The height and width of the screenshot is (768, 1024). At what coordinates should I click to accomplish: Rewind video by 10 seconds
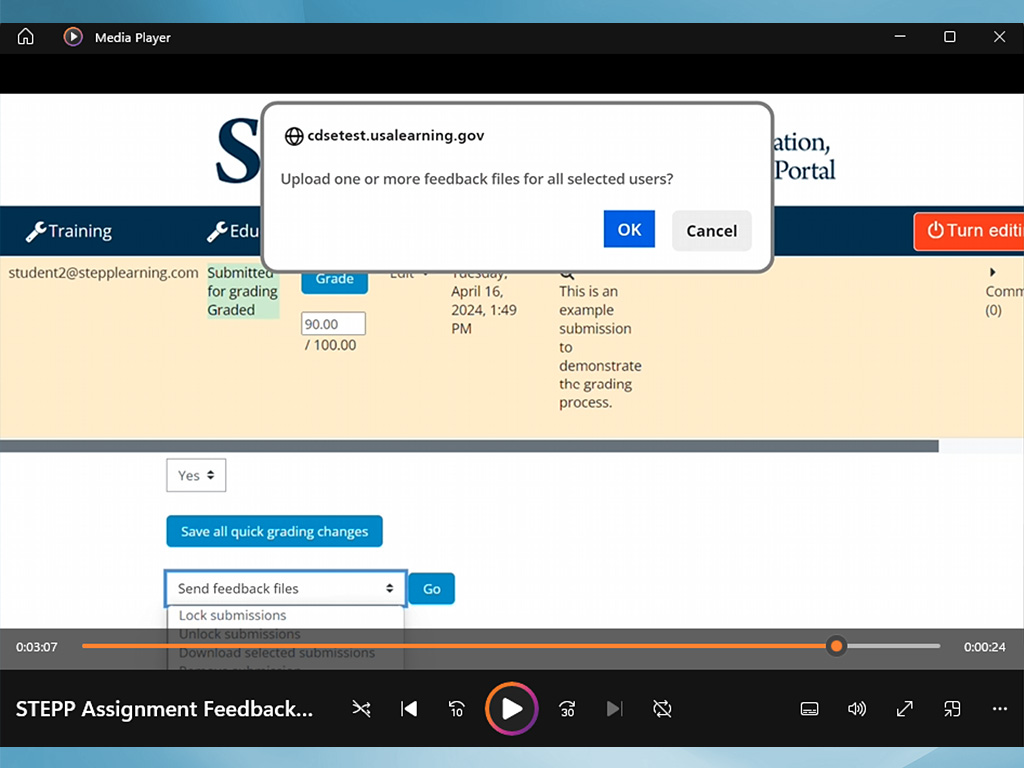[x=457, y=709]
